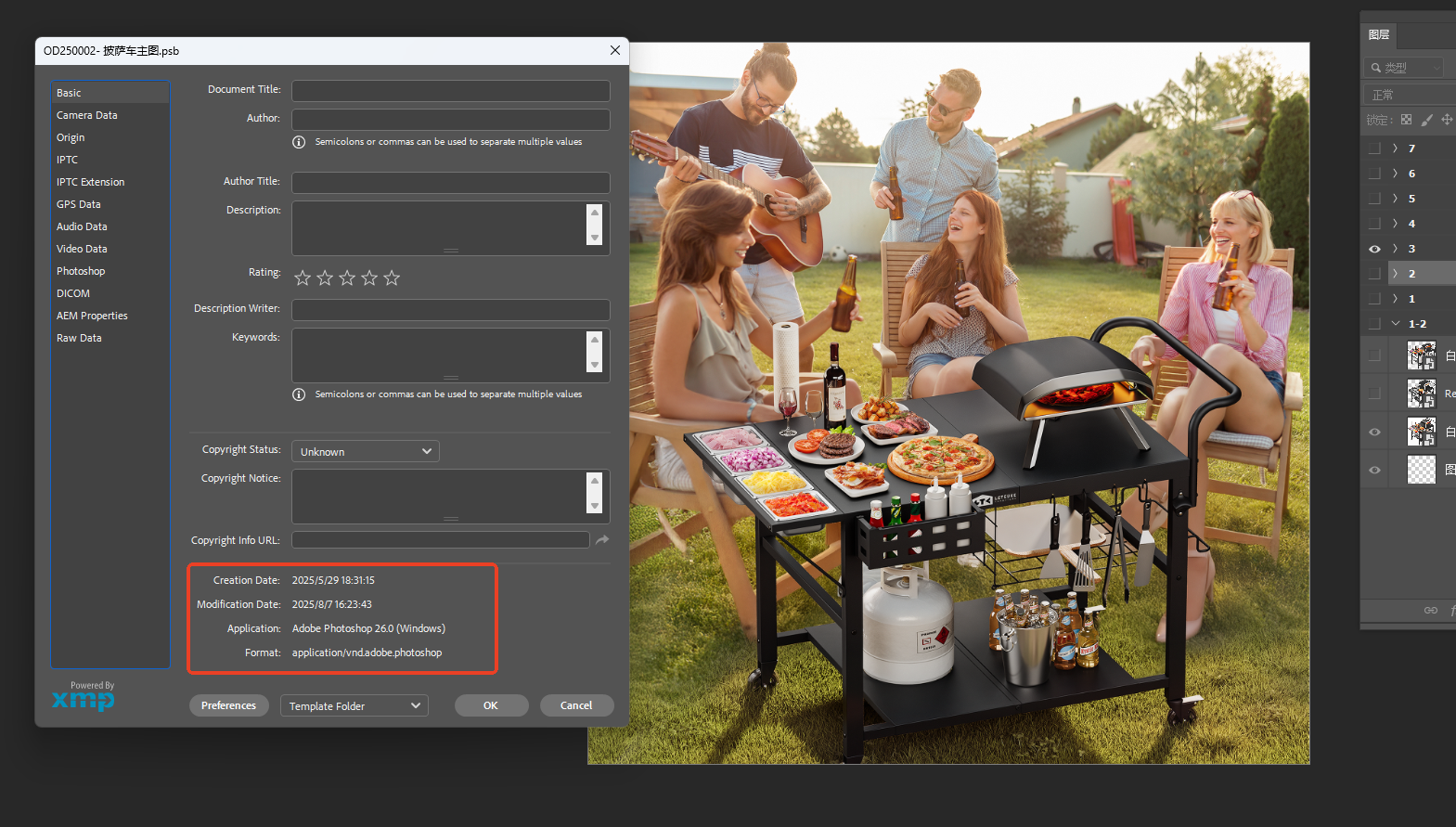Click the first rating star

tap(303, 278)
